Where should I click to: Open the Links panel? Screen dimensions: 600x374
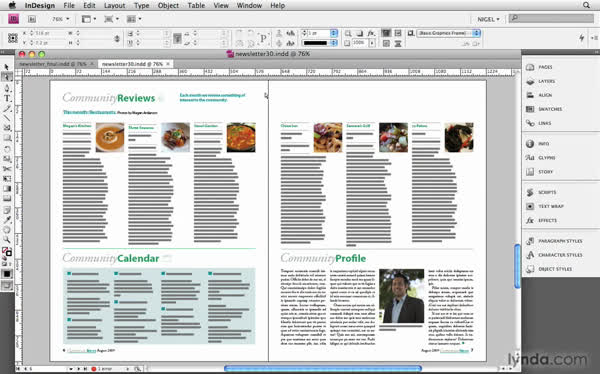click(544, 123)
